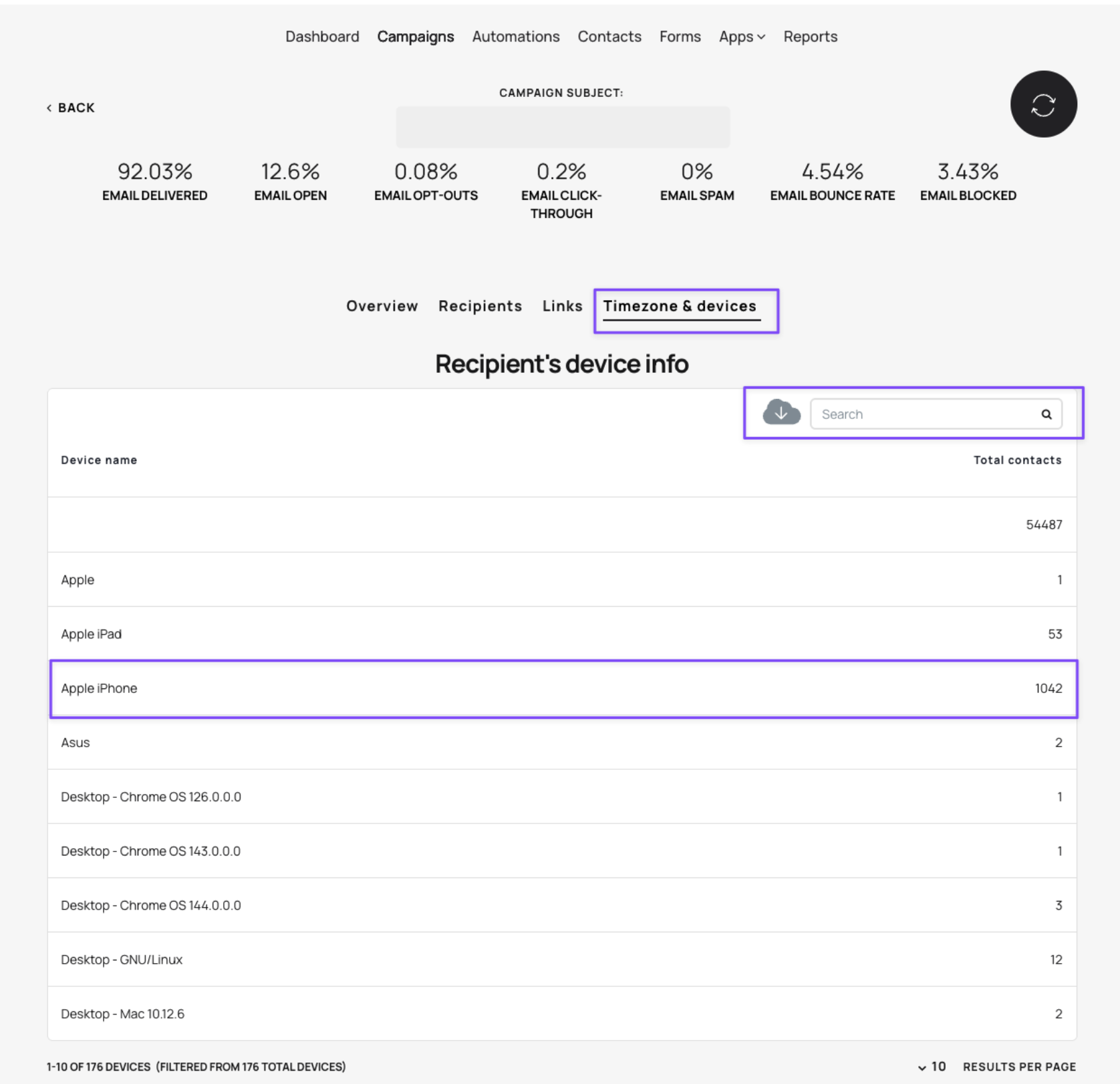Viewport: 1120px width, 1084px height.
Task: Click the refresh circular arrows icon
Action: (1043, 104)
